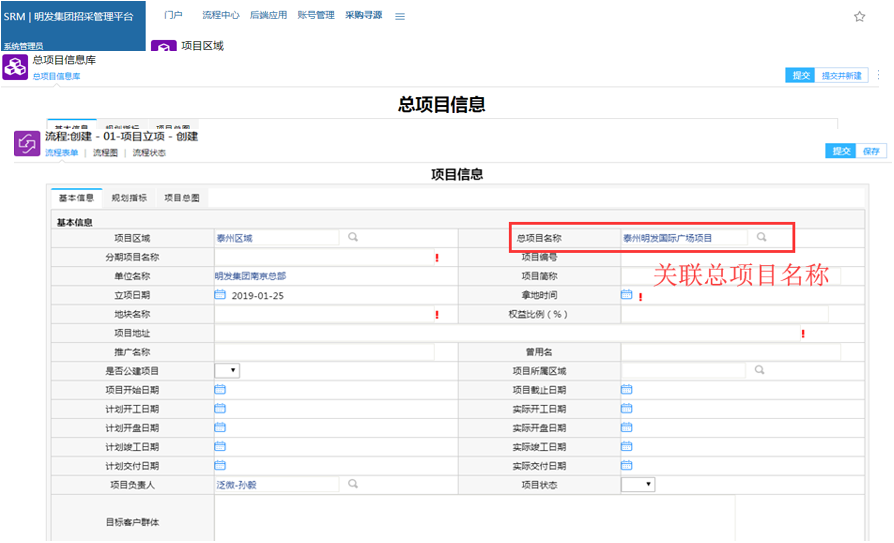Screen dimensions: 894x543
Task: Open 采购寻源 menu
Action: tap(364, 16)
